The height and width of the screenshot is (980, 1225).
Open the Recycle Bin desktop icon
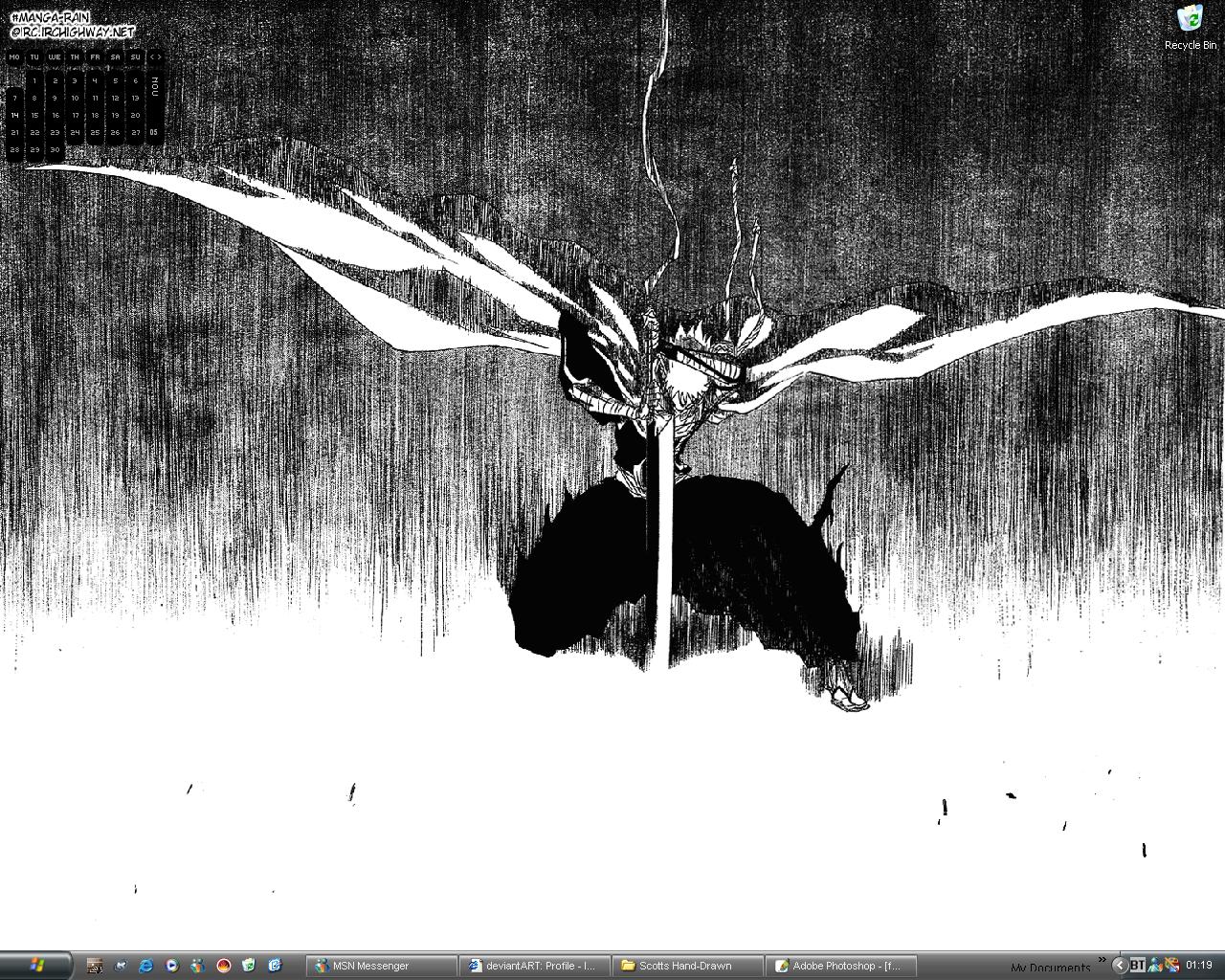1191,26
